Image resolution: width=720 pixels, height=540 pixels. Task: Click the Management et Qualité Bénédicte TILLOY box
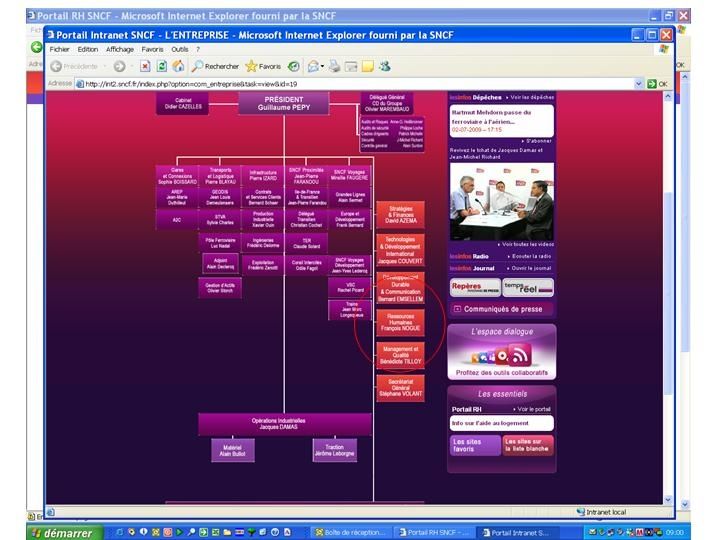pos(400,355)
